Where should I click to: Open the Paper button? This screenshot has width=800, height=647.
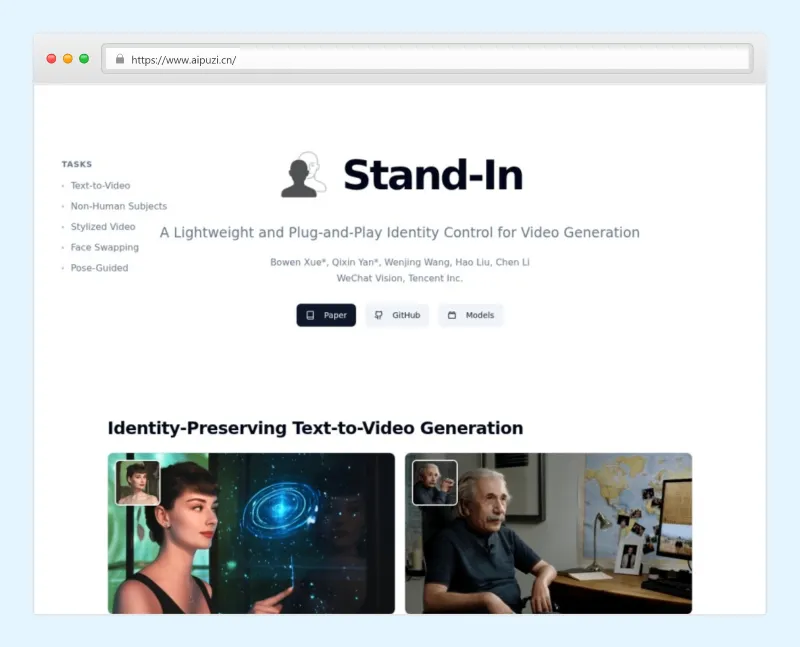coord(326,315)
